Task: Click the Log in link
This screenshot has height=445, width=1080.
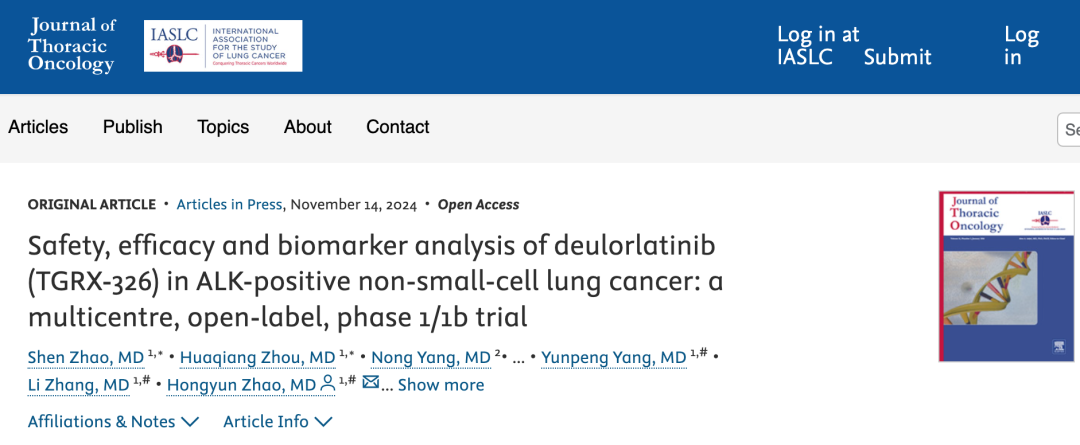Action: click(x=1021, y=46)
